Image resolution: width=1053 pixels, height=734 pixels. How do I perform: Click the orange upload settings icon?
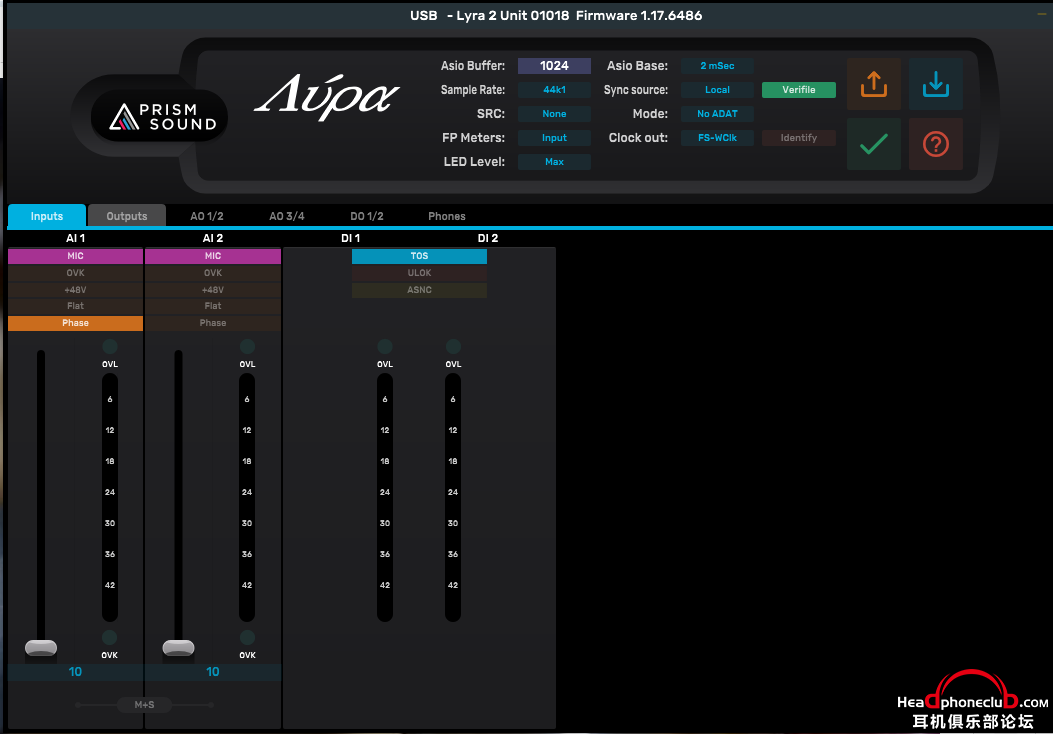(874, 84)
